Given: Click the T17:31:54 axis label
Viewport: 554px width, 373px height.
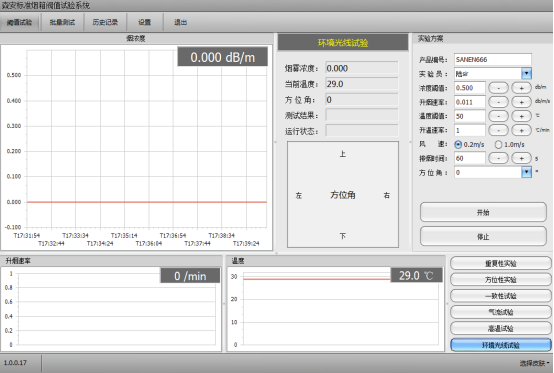Looking at the screenshot, I should point(27,236).
